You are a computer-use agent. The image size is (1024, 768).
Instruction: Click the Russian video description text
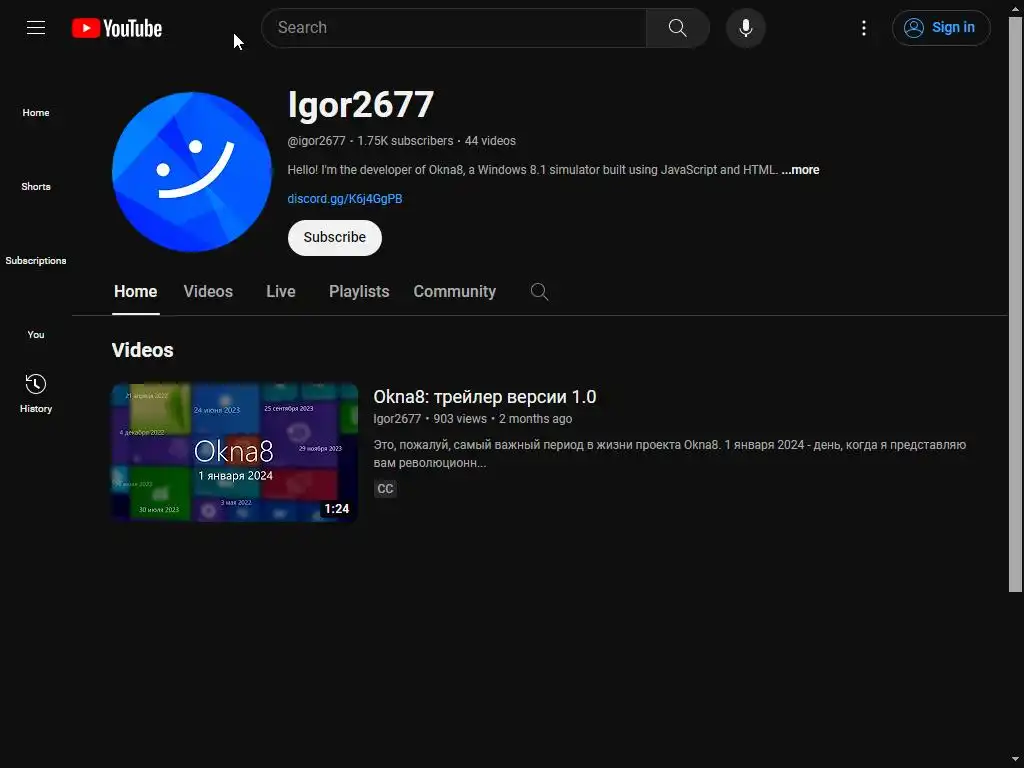[669, 454]
